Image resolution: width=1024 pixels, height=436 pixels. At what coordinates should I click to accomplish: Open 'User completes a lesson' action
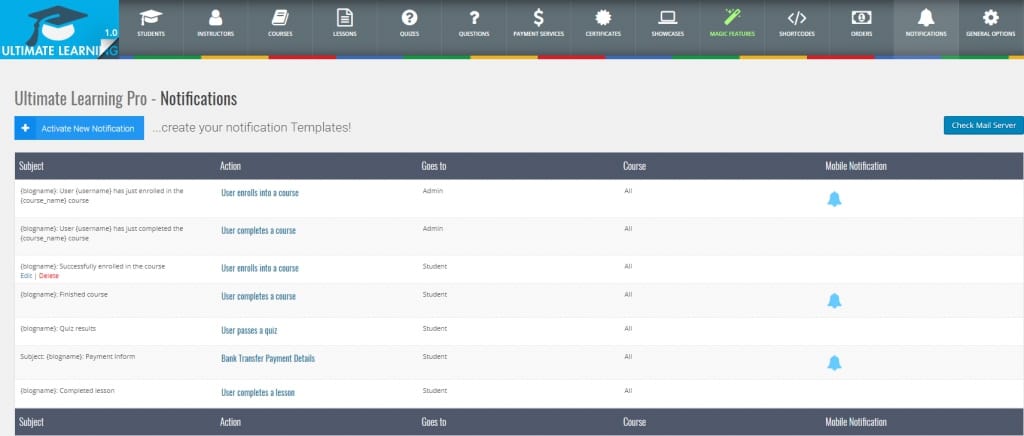click(257, 392)
